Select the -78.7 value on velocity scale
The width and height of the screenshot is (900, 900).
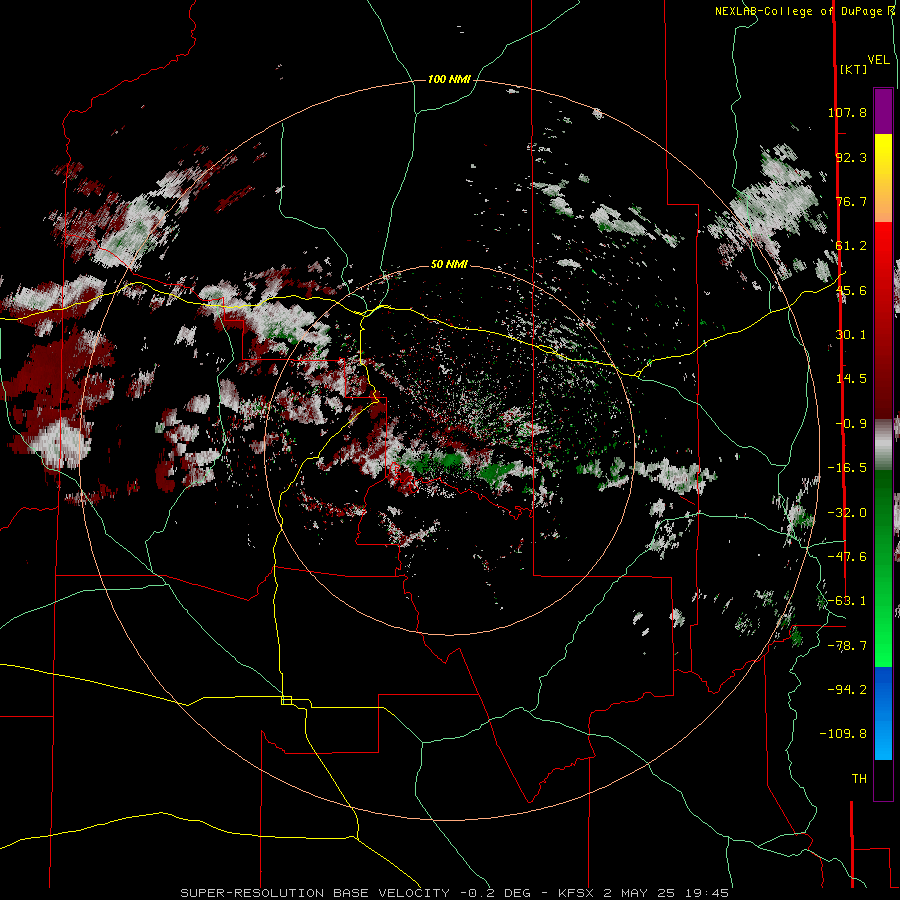tap(847, 646)
